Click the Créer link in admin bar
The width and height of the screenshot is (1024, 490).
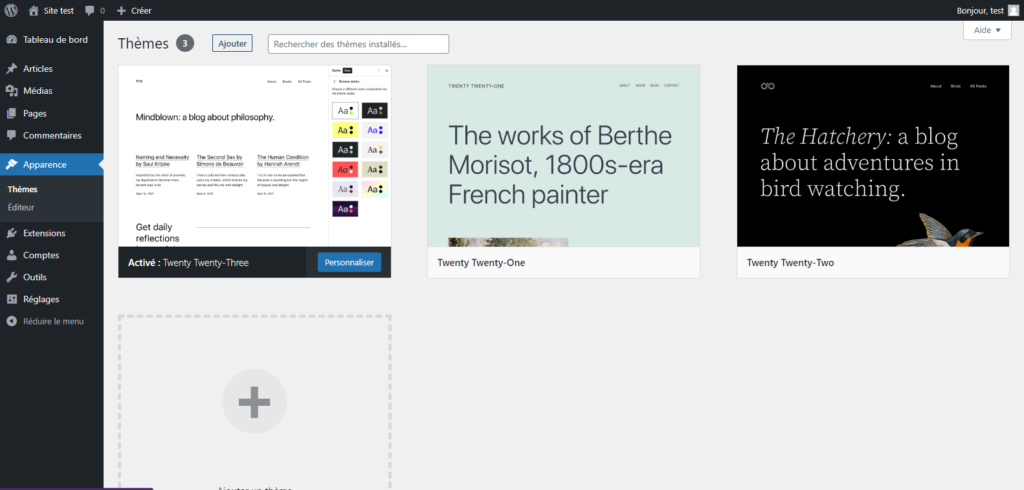pyautogui.click(x=141, y=11)
